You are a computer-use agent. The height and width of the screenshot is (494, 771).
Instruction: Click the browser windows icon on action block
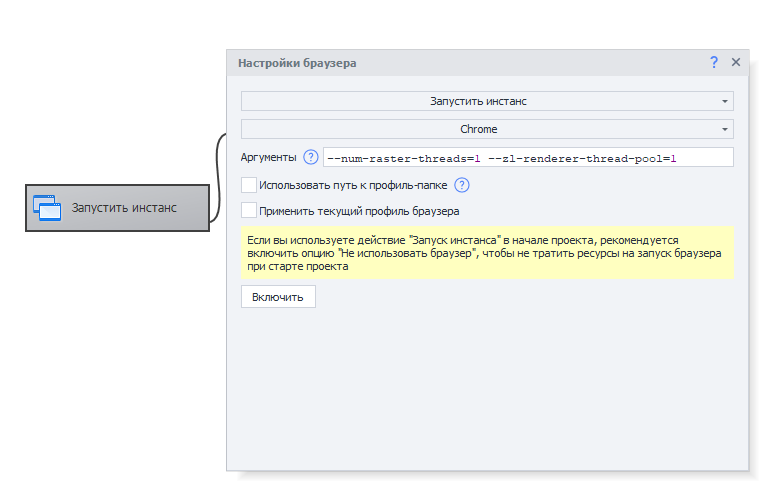point(47,207)
